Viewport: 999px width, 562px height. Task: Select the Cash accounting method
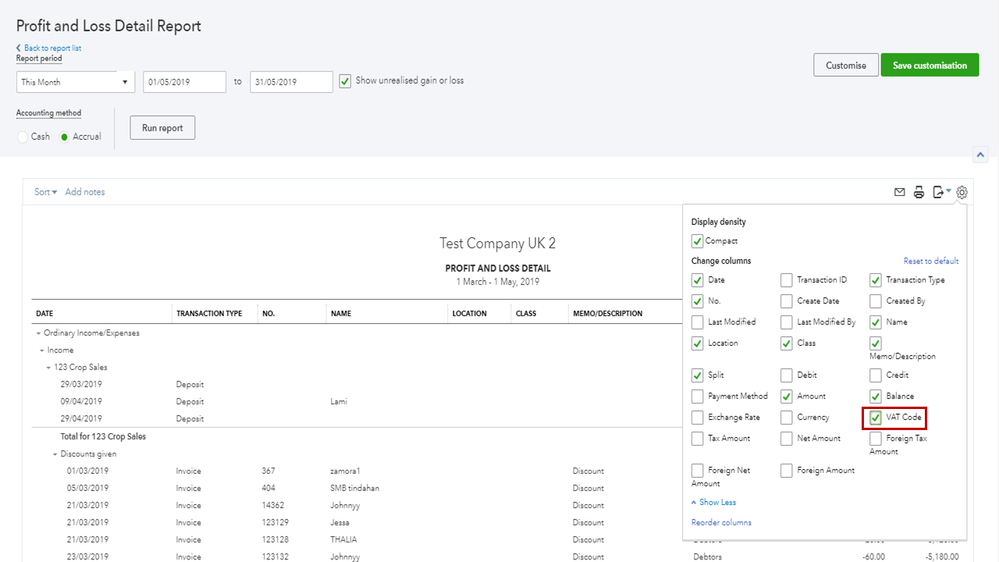tap(23, 136)
